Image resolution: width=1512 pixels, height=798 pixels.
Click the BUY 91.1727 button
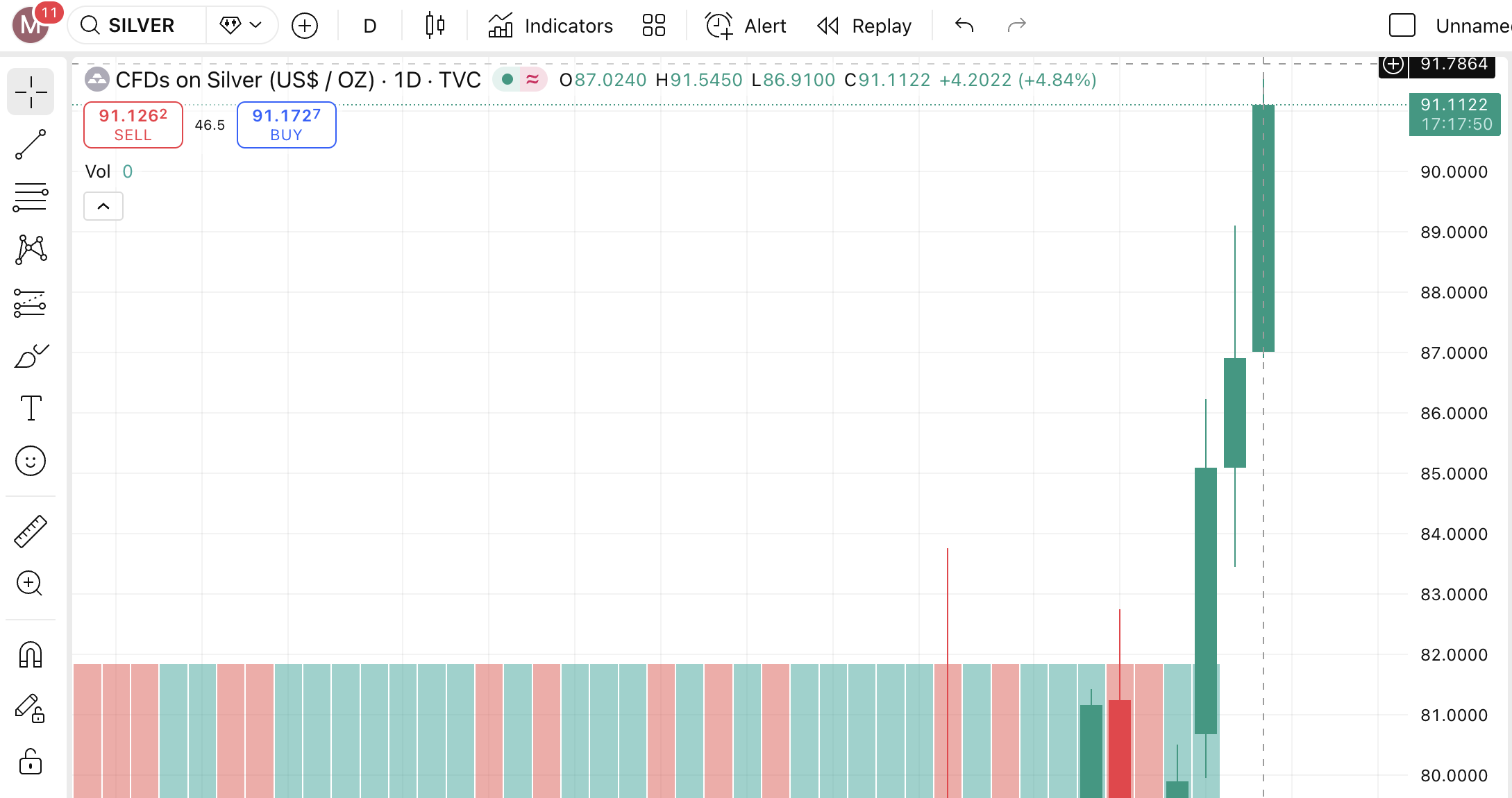286,125
